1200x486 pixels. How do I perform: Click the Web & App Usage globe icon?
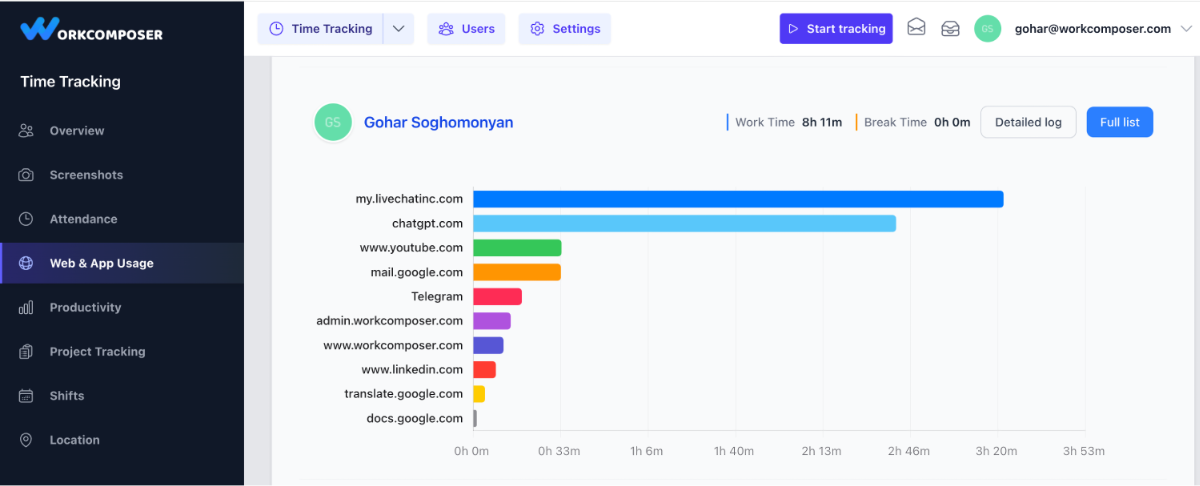point(27,263)
